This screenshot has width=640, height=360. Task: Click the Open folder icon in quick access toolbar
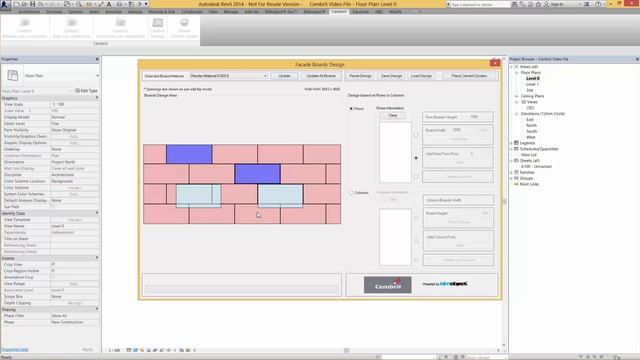[x=24, y=4]
